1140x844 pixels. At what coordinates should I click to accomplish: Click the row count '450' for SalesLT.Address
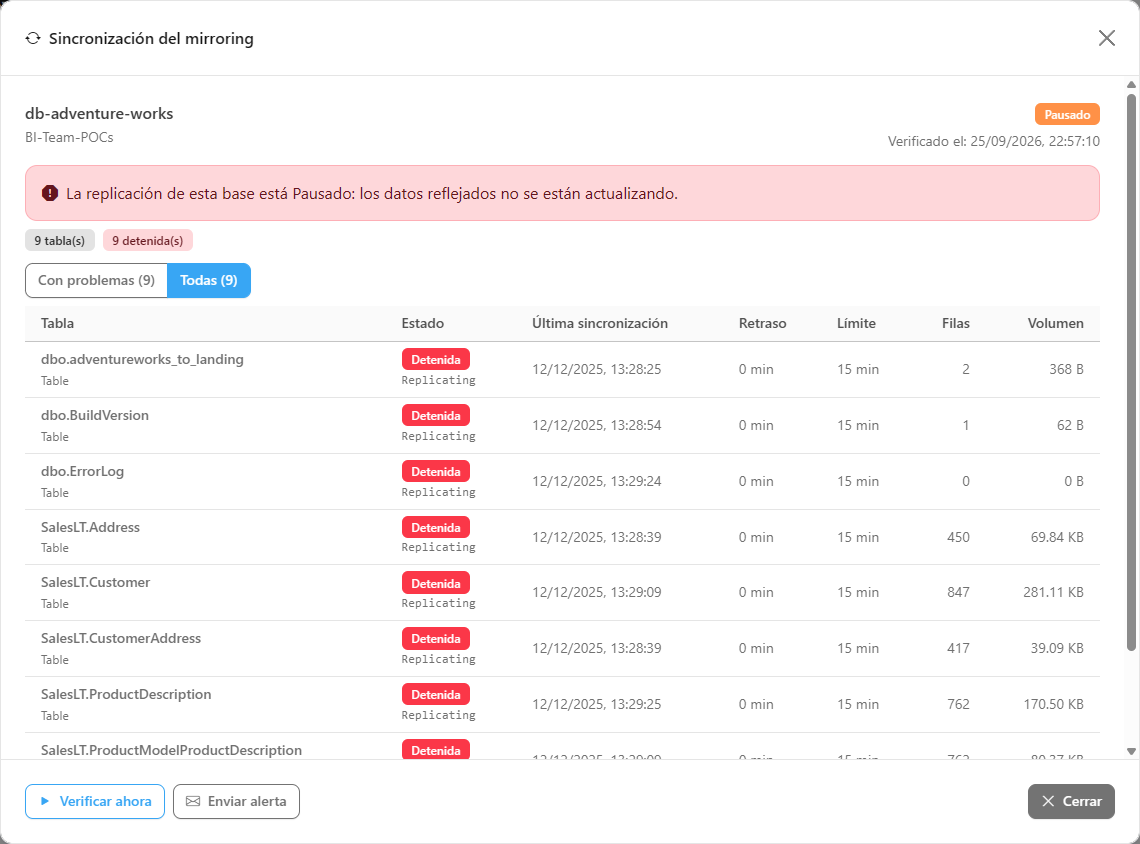click(958, 537)
